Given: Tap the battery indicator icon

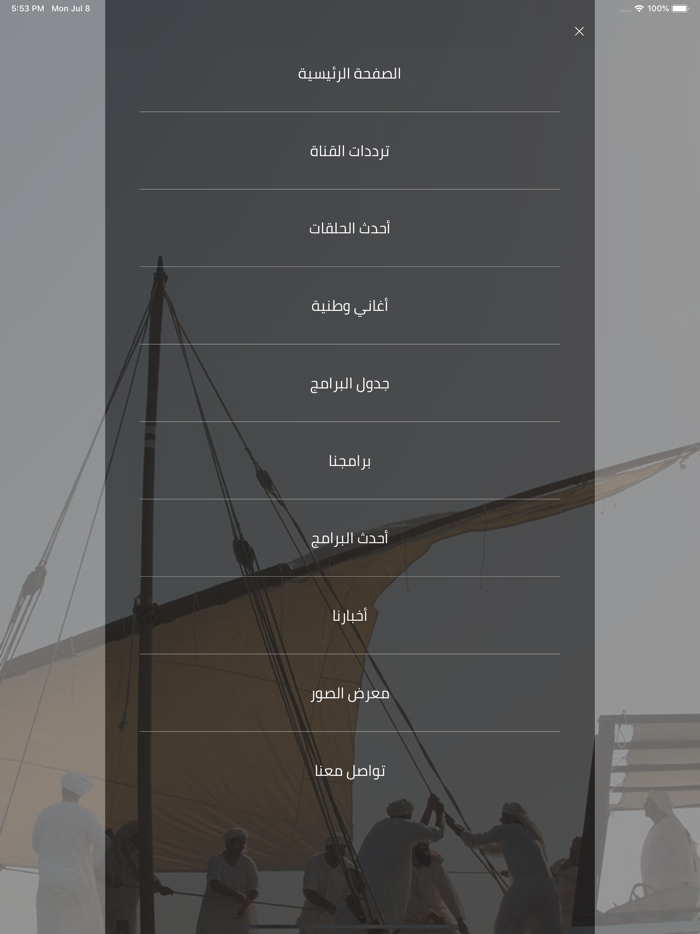Looking at the screenshot, I should pos(681,8).
